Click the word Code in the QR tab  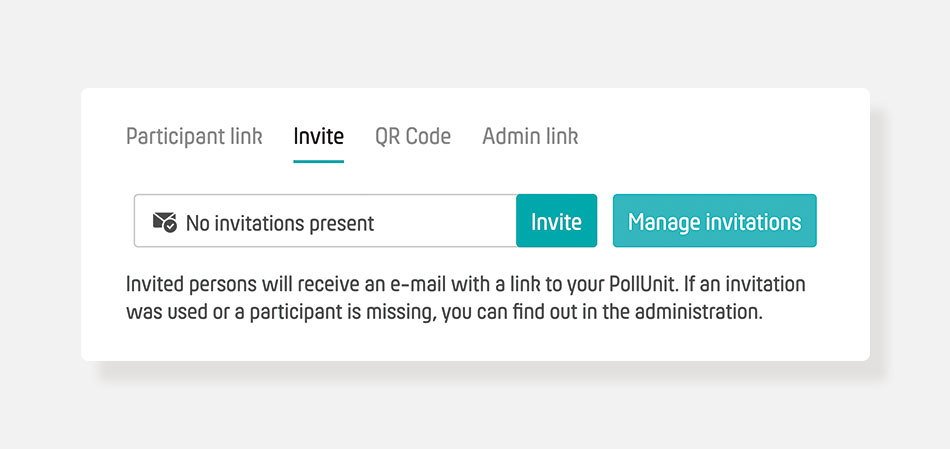pos(428,136)
